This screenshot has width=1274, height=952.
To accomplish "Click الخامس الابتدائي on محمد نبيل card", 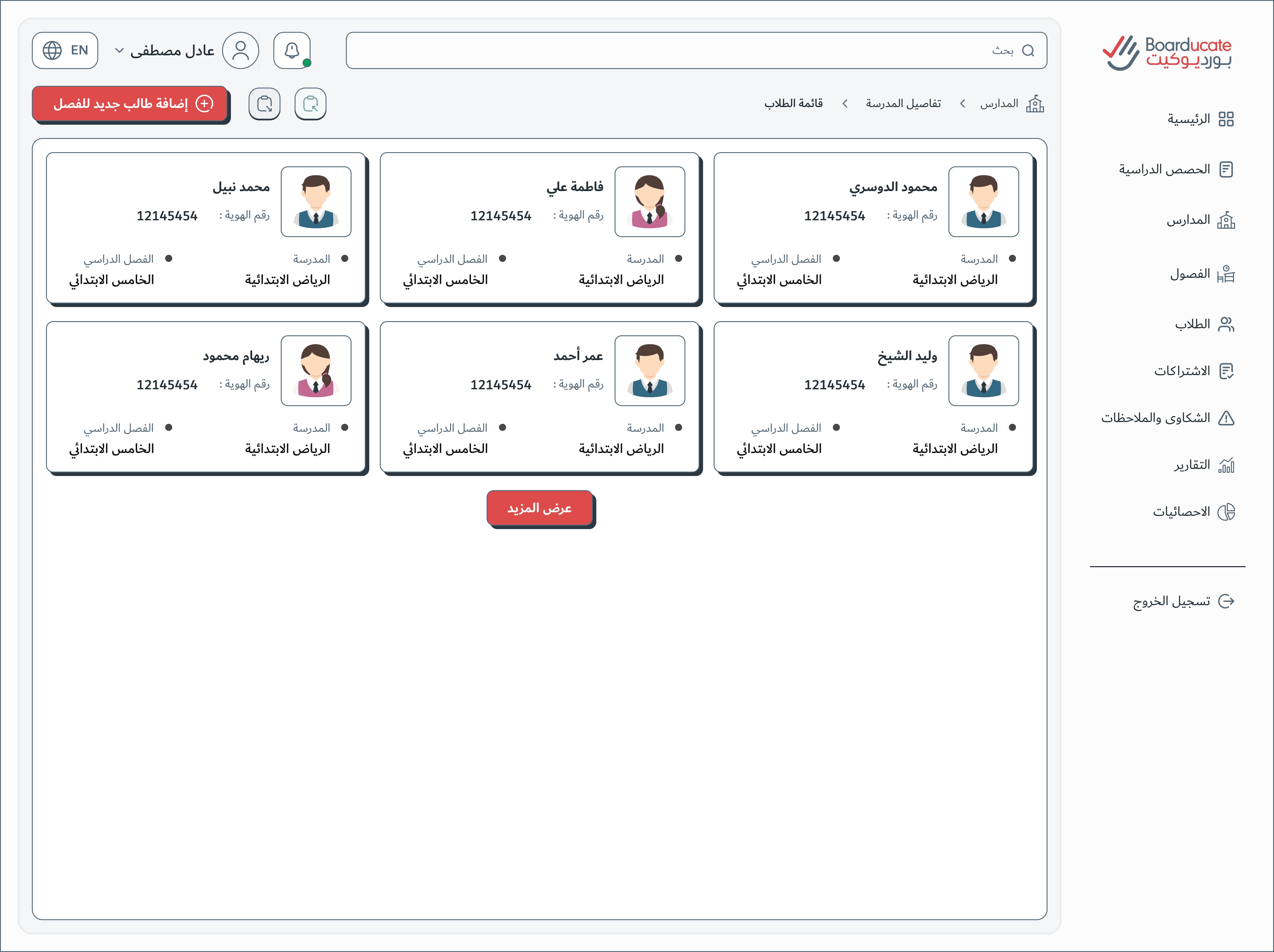I will coord(112,280).
